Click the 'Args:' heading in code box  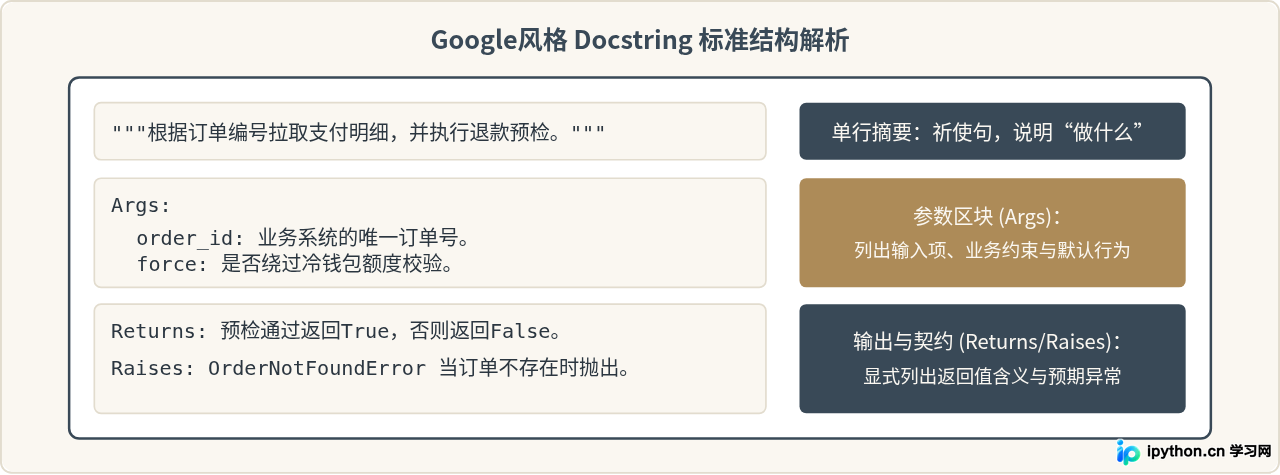pyautogui.click(x=141, y=205)
